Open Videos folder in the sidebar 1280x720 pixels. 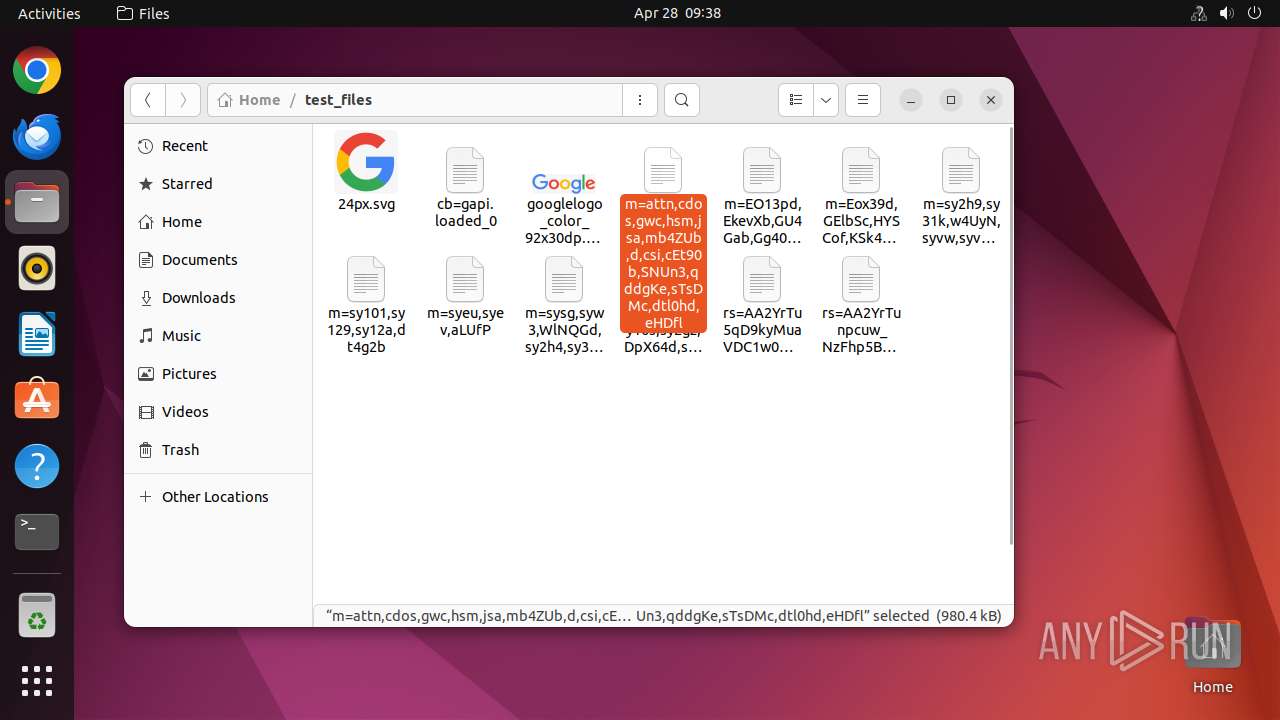point(218,412)
